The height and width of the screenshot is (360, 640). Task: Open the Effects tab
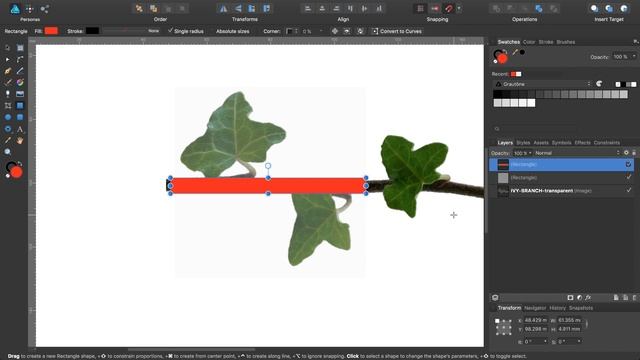(582, 143)
